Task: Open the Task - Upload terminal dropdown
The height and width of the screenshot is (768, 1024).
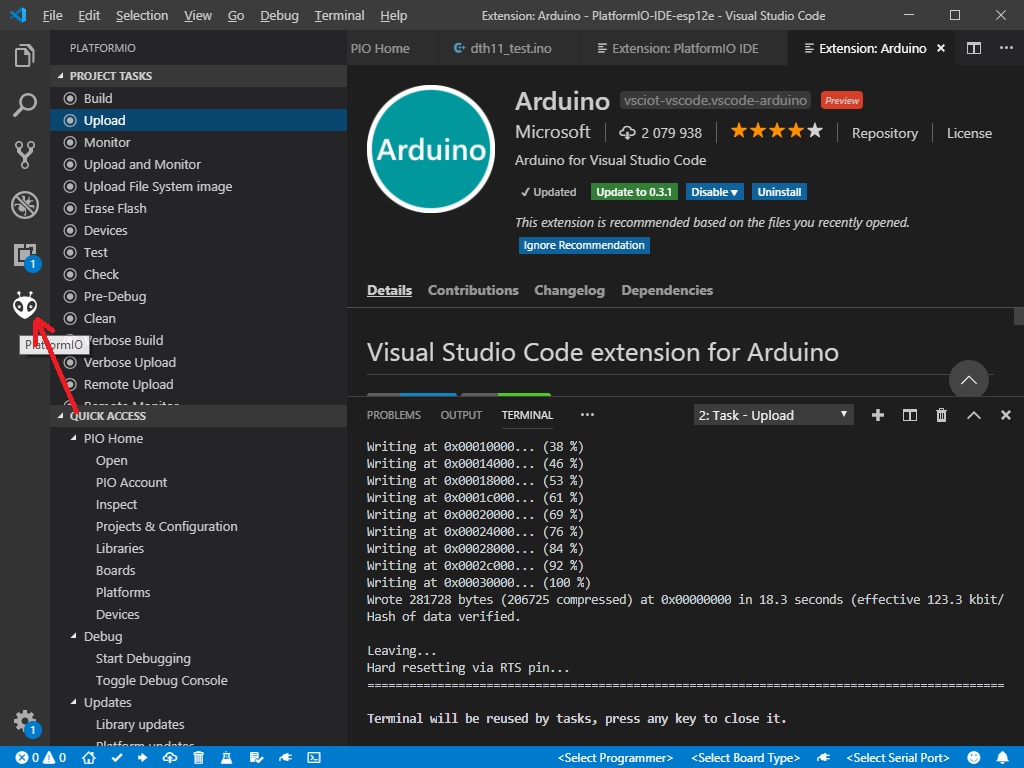Action: coord(773,415)
